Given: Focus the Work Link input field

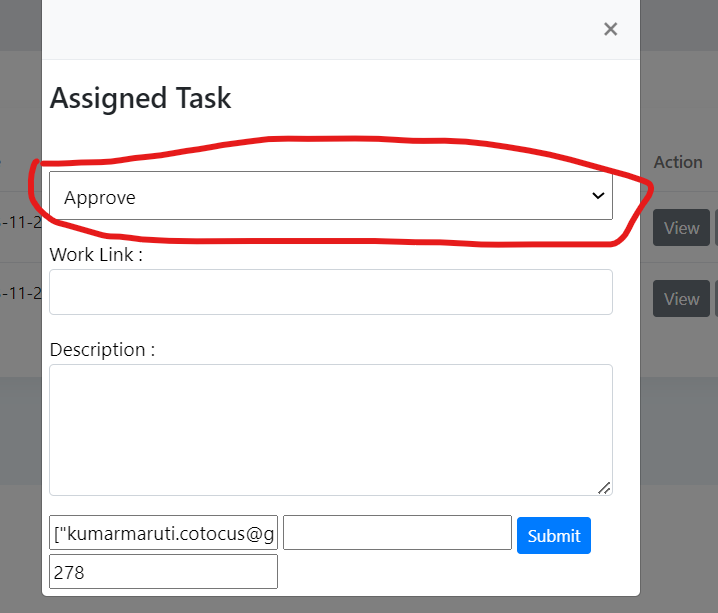Looking at the screenshot, I should [330, 292].
